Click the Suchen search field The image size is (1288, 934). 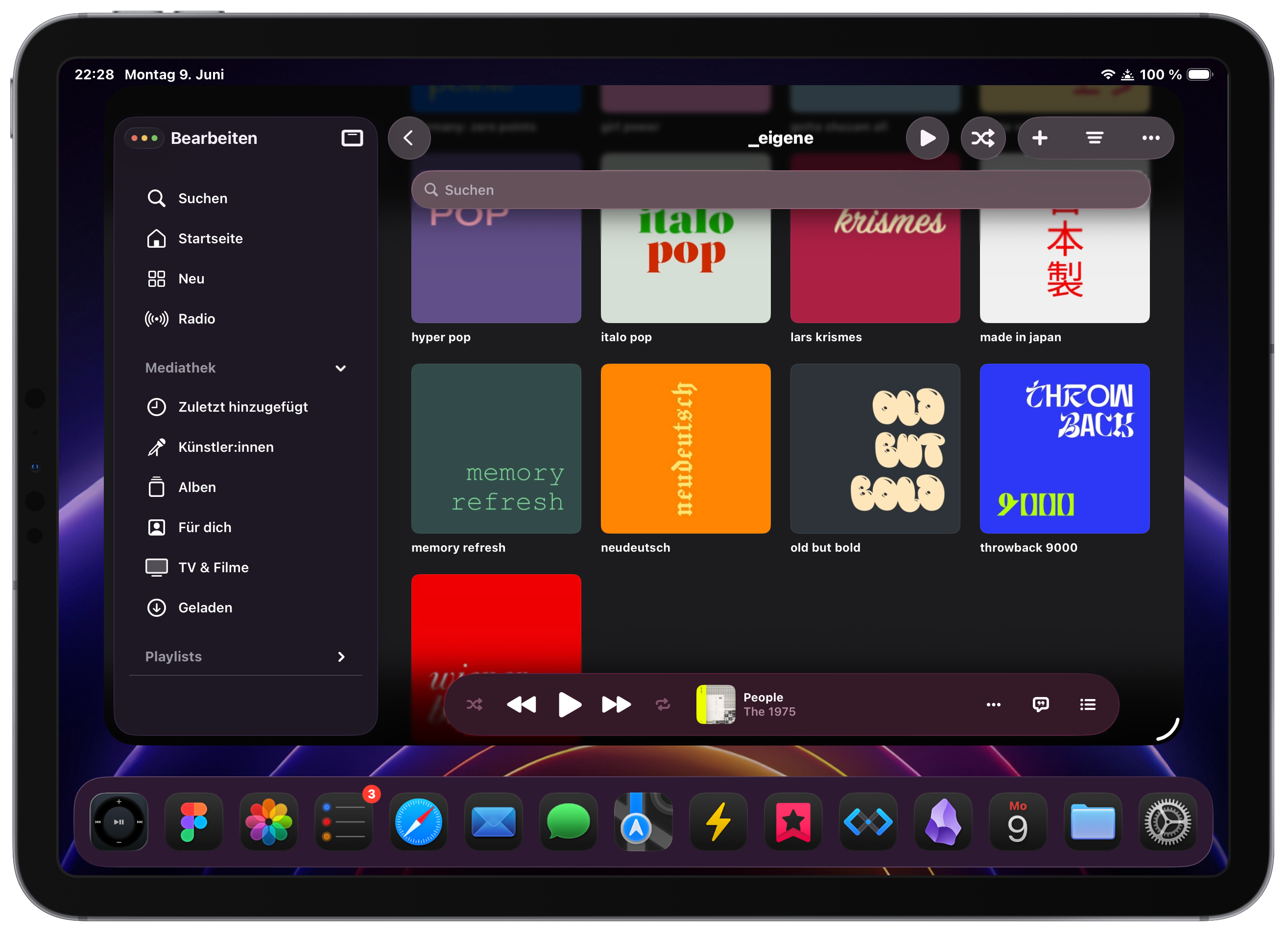coord(780,189)
